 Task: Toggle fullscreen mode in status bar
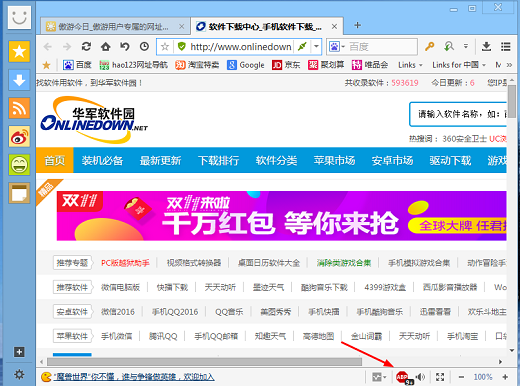tap(440, 377)
